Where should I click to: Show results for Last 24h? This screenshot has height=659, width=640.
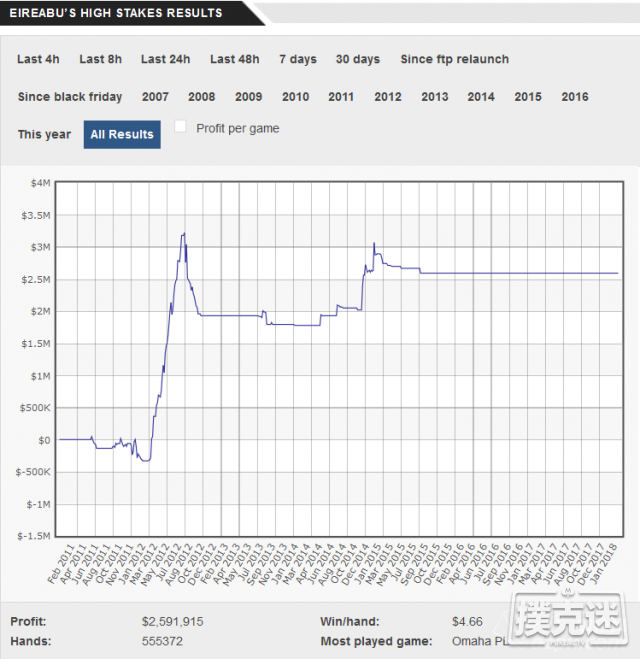tap(166, 59)
